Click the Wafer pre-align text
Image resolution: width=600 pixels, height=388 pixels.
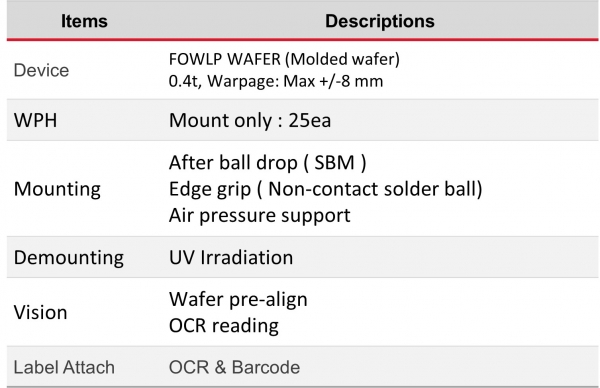coord(238,300)
